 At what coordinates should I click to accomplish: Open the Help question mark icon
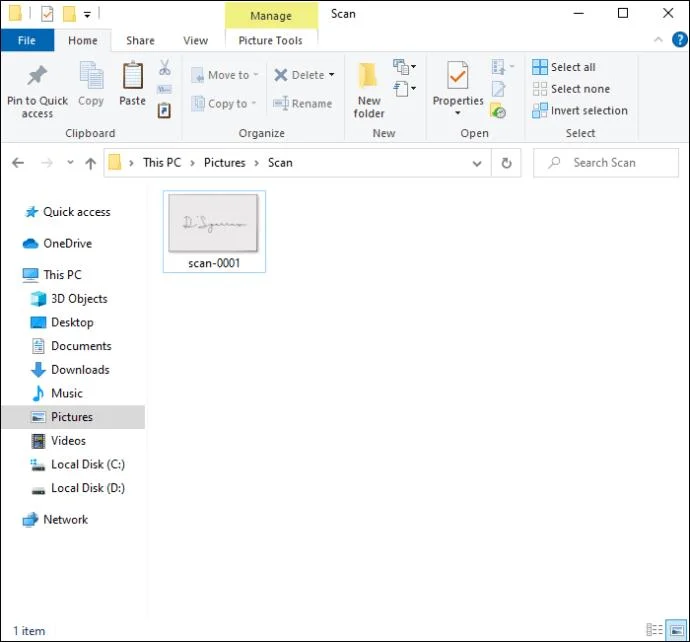[x=679, y=40]
